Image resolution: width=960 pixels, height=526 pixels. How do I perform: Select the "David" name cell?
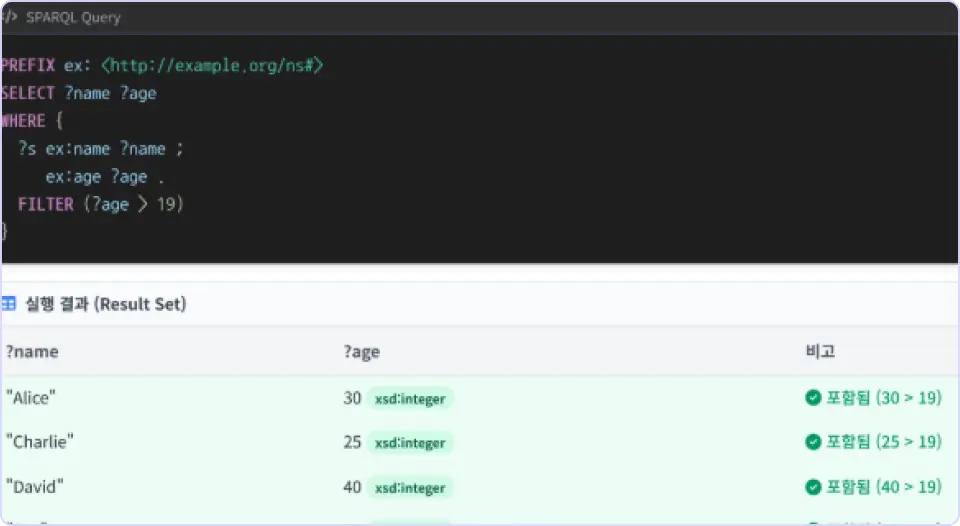coord(35,487)
